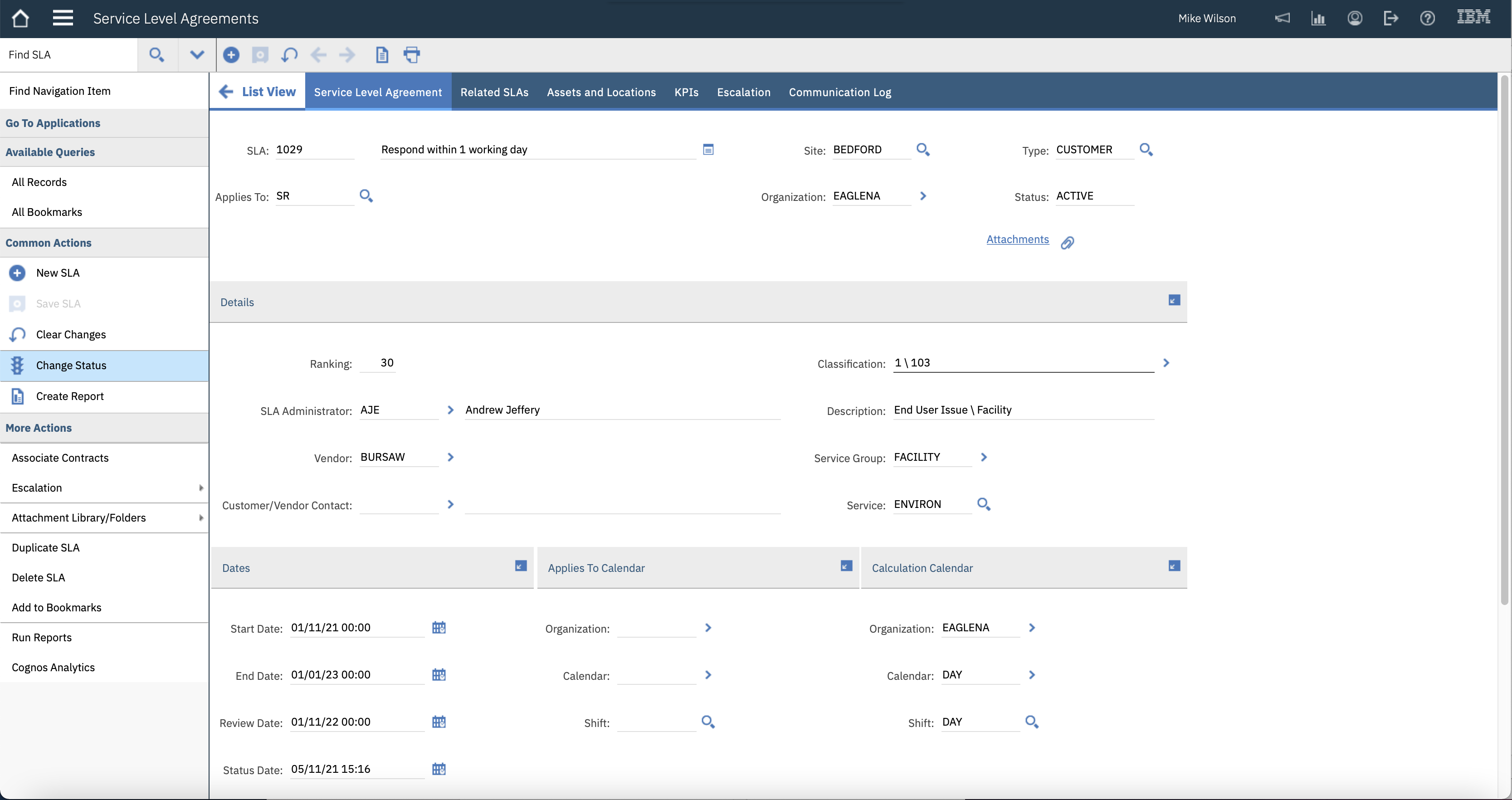Click the Print toolbar icon

click(x=411, y=54)
